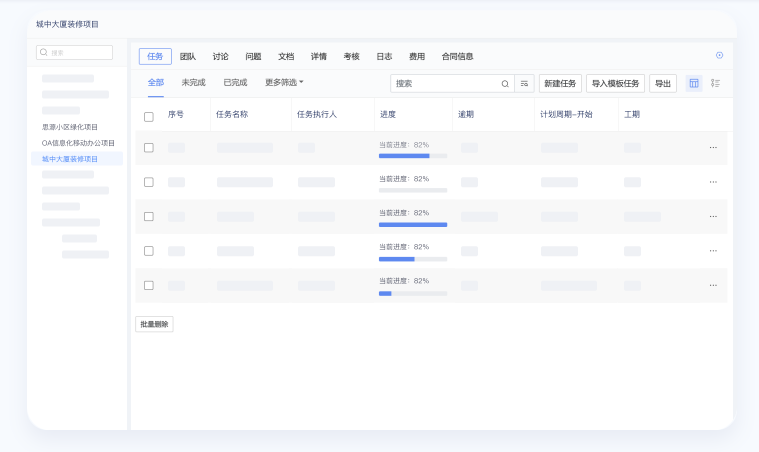Open 思源小区绿化项目 in the sidebar

click(70, 127)
